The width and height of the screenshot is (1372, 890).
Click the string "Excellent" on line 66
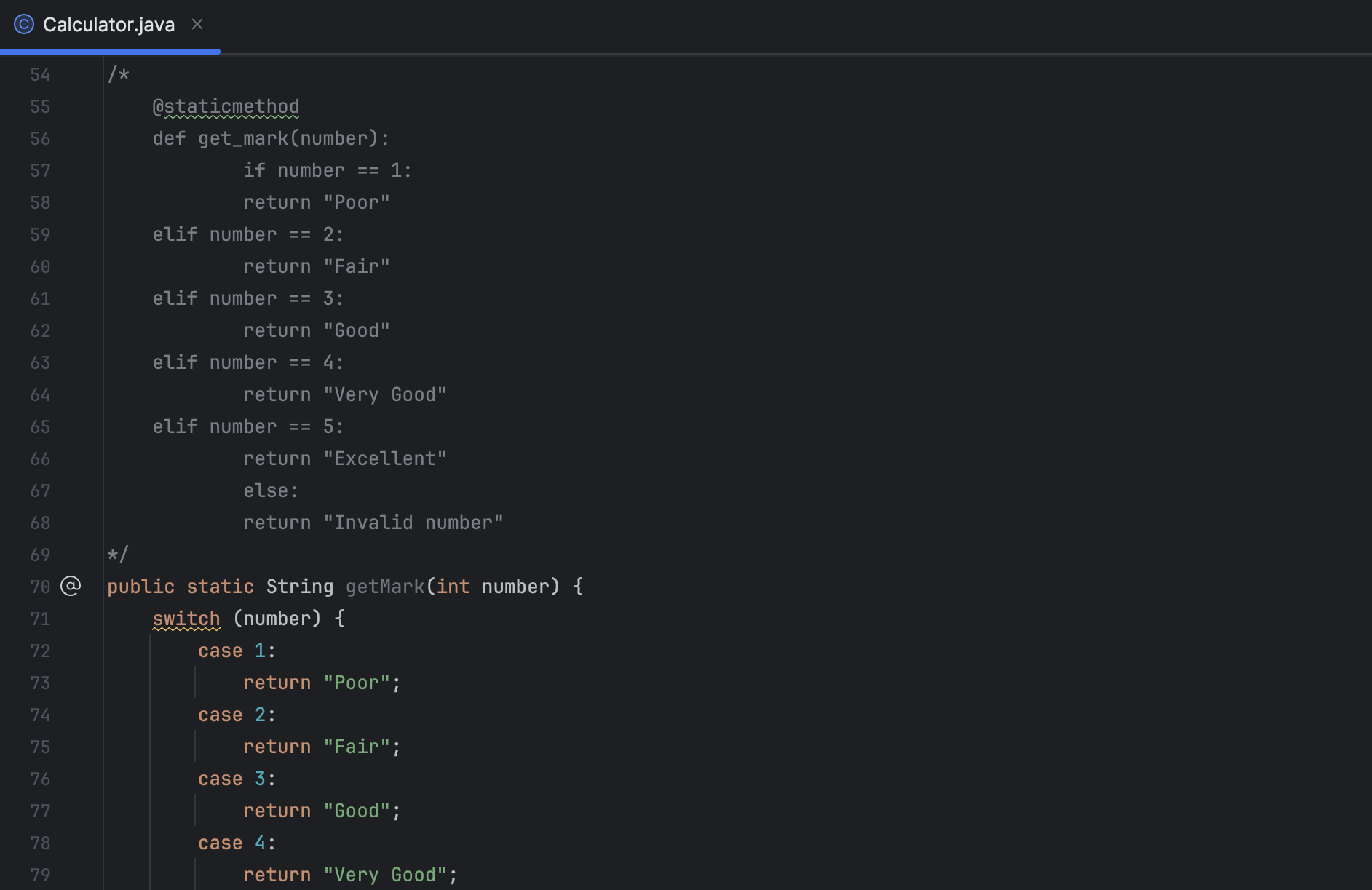386,458
